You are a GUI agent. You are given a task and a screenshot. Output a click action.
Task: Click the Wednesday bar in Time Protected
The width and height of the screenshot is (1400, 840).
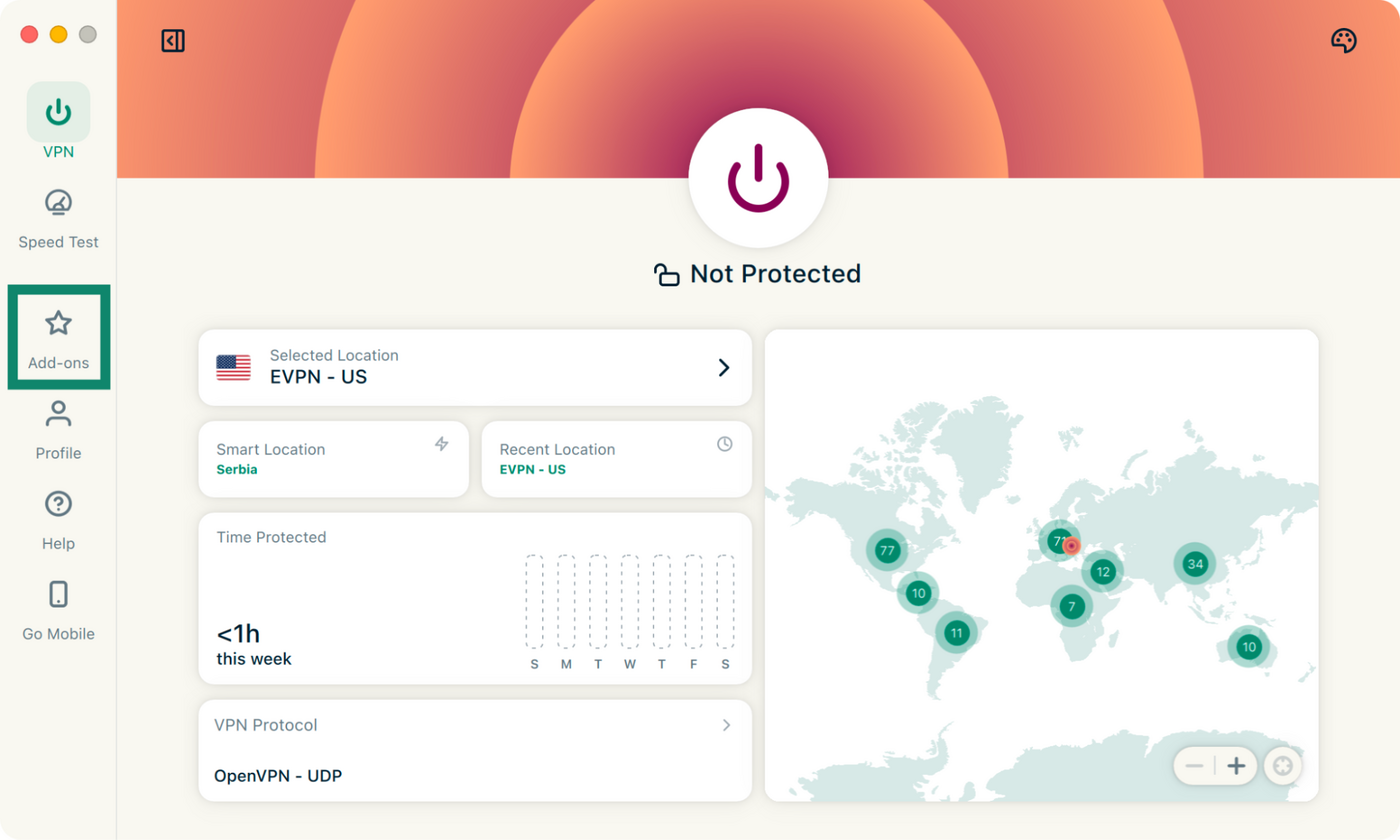point(630,603)
